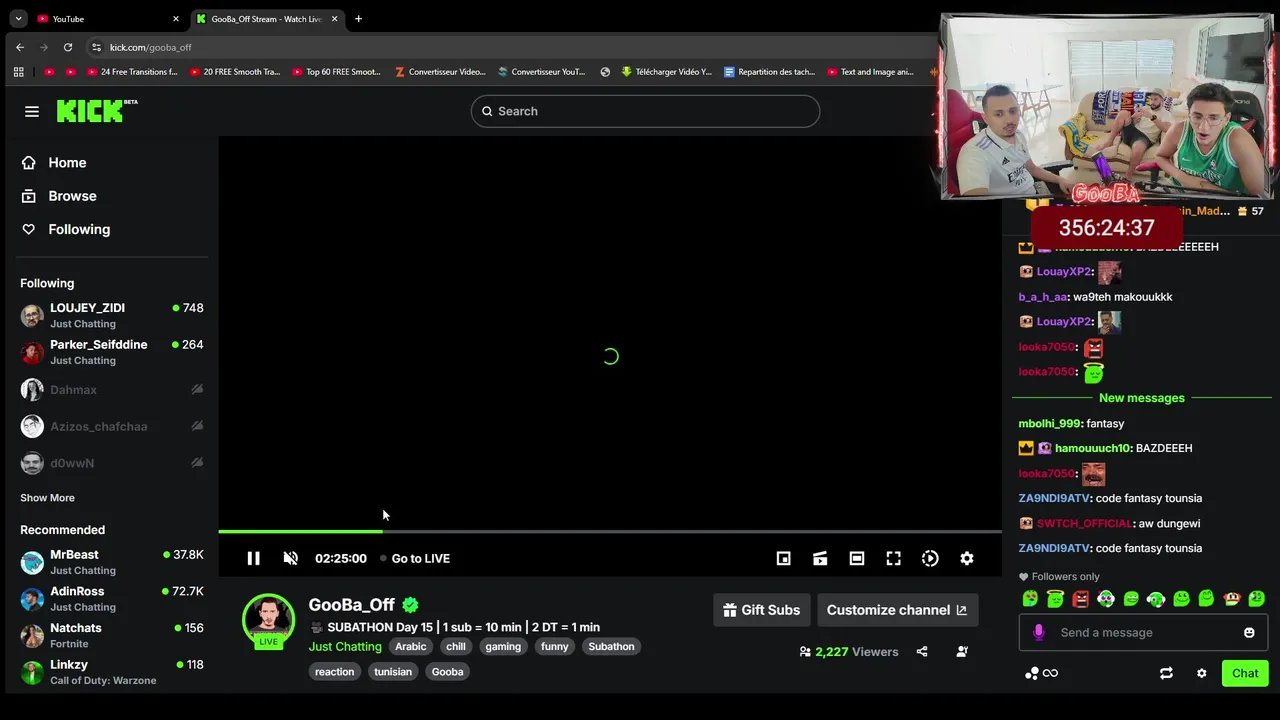Select the gaming tag
Screen dimensions: 1280x720
click(x=503, y=646)
